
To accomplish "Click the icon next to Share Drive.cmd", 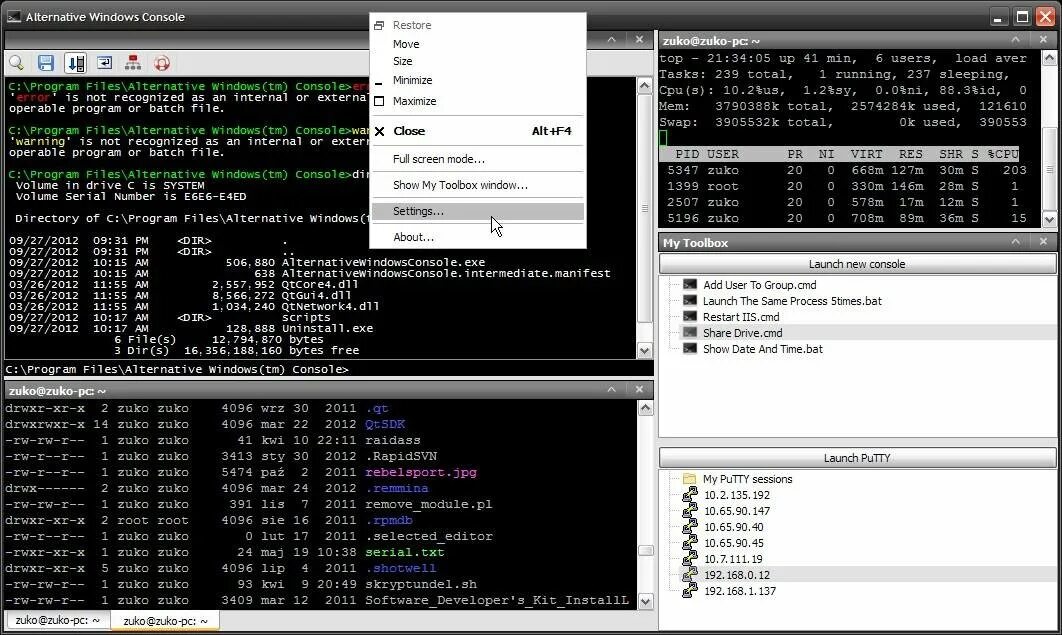I will tap(689, 333).
